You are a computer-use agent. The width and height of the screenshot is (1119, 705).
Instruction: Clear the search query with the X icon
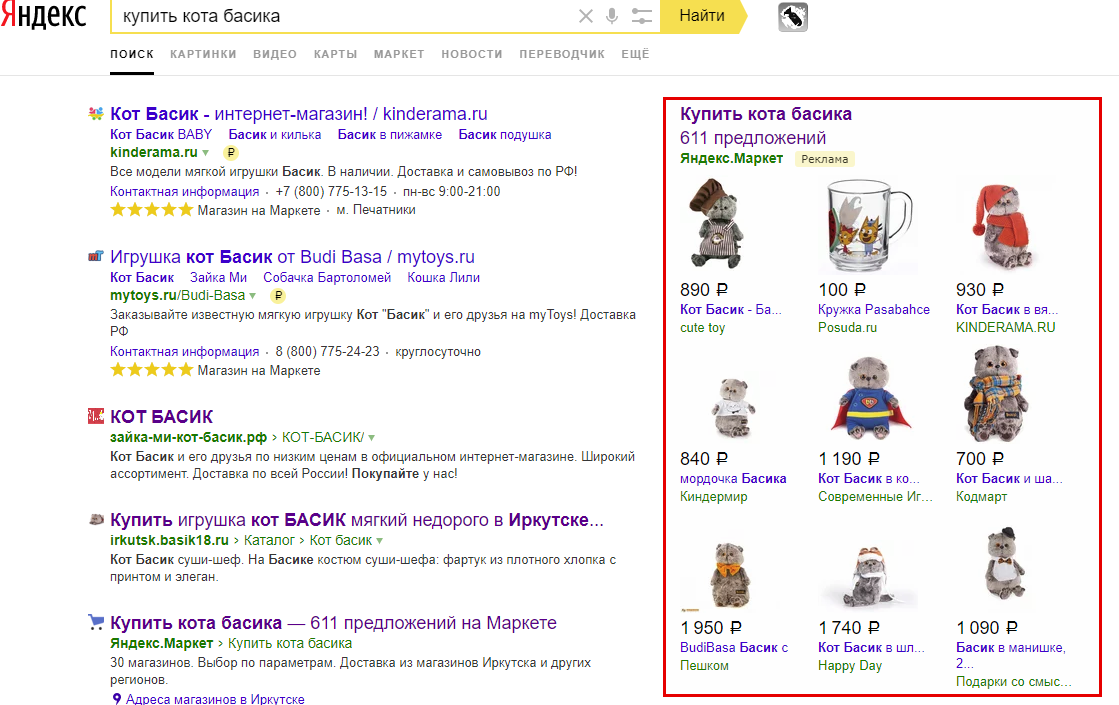click(585, 16)
